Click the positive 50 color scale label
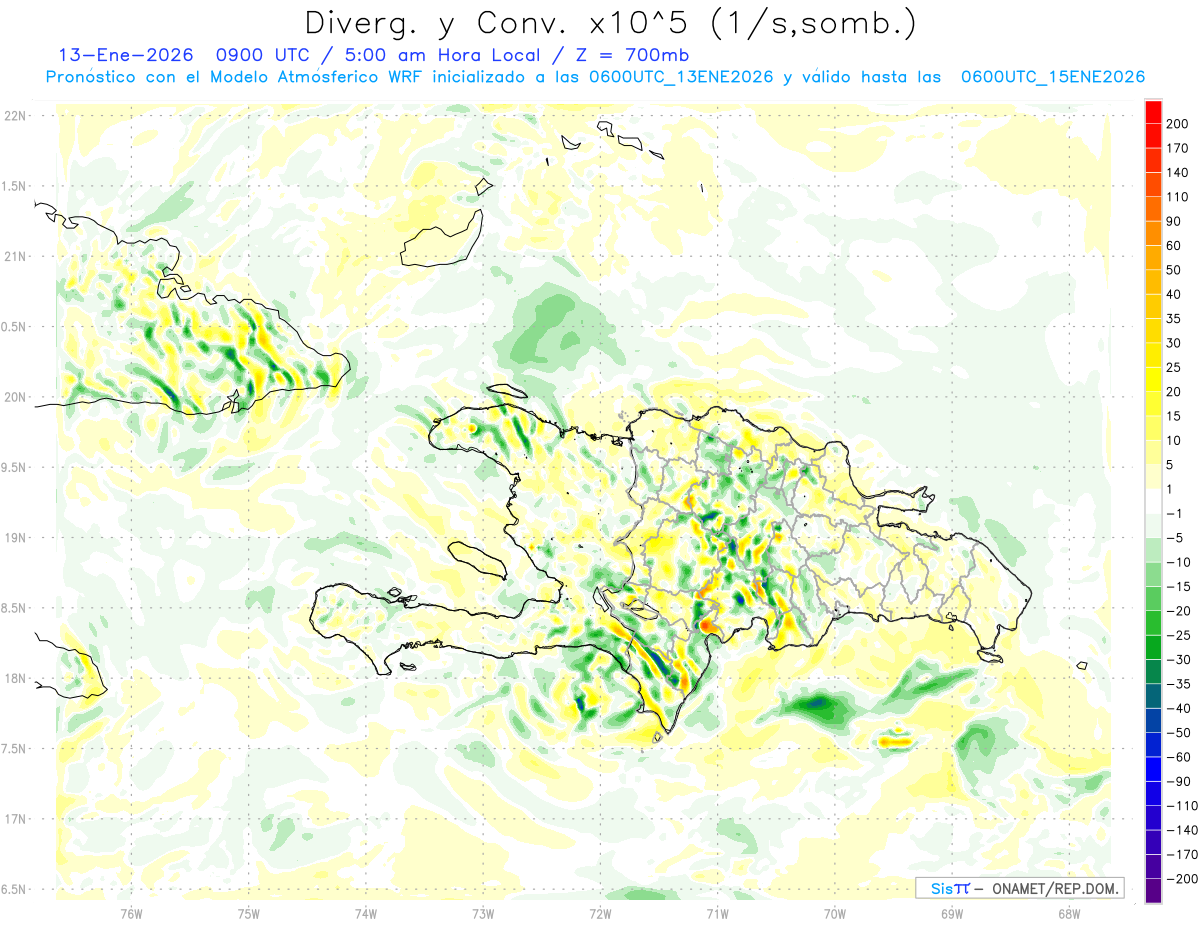Viewport: 1200px width, 927px height. point(1174,270)
